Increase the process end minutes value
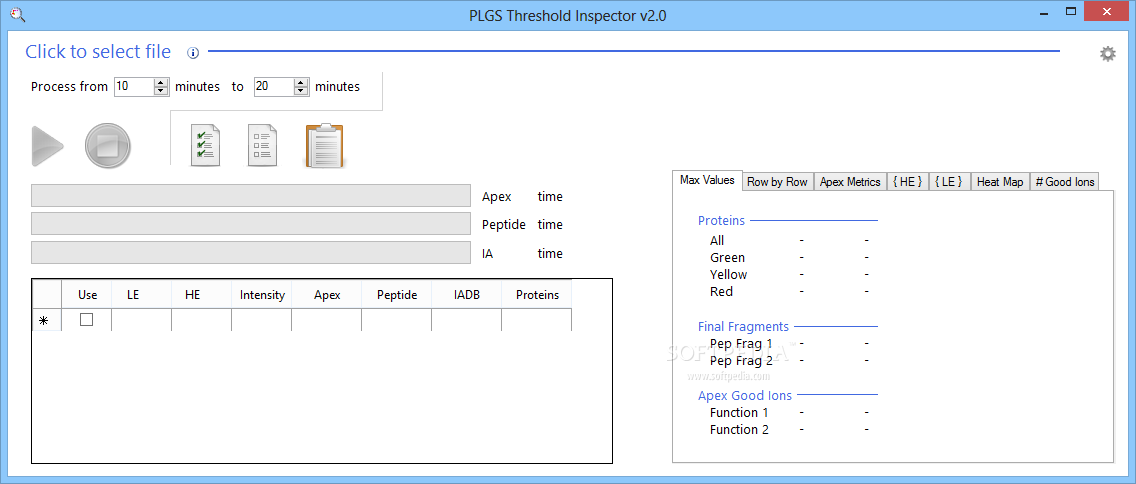Image resolution: width=1136 pixels, height=484 pixels. (x=301, y=83)
